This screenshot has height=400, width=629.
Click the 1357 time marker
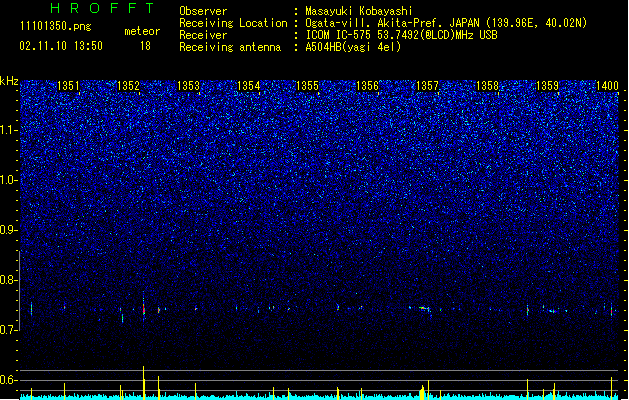tap(427, 86)
